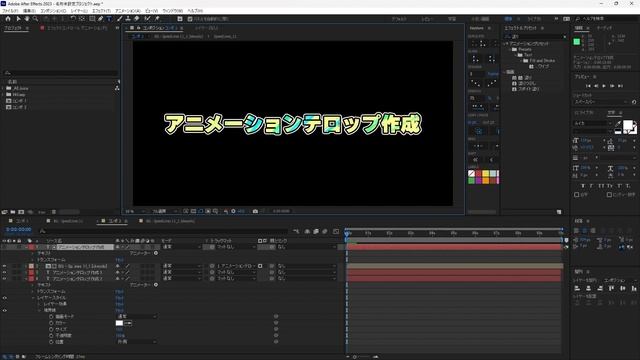Click the Animator add button on layer 1
The image size is (640, 360).
156,253
